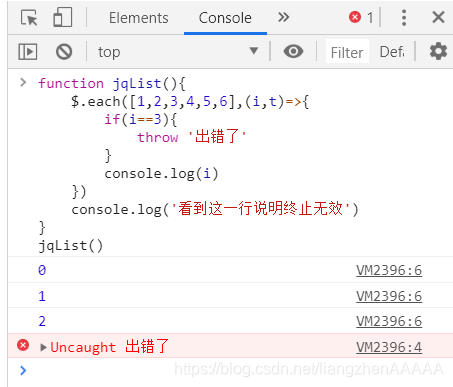Toggle the device toolbar icon
Viewport: 453px width, 387px height.
click(x=62, y=17)
